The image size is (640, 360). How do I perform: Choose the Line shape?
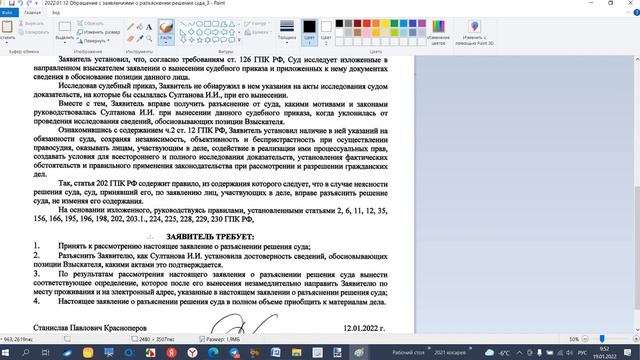tap(183, 24)
